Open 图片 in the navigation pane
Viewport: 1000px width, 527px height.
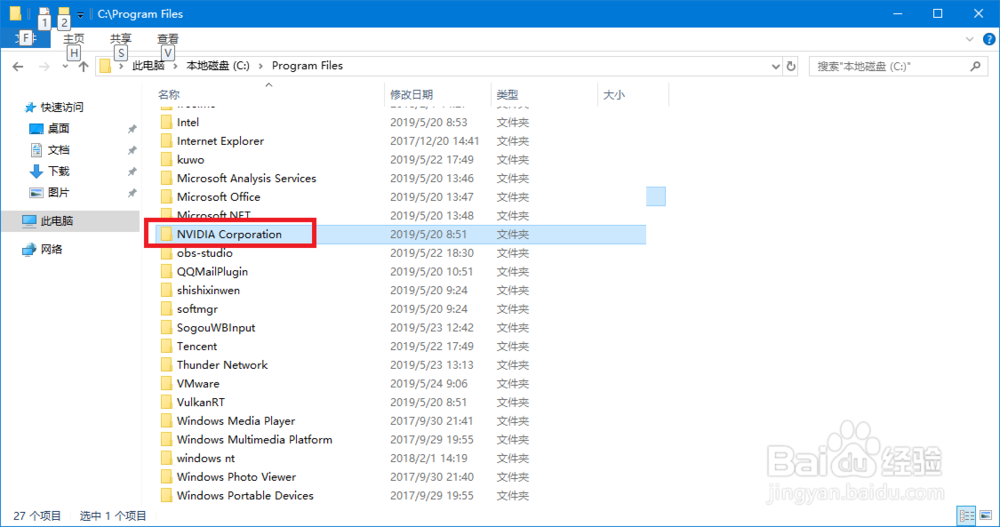click(58, 193)
